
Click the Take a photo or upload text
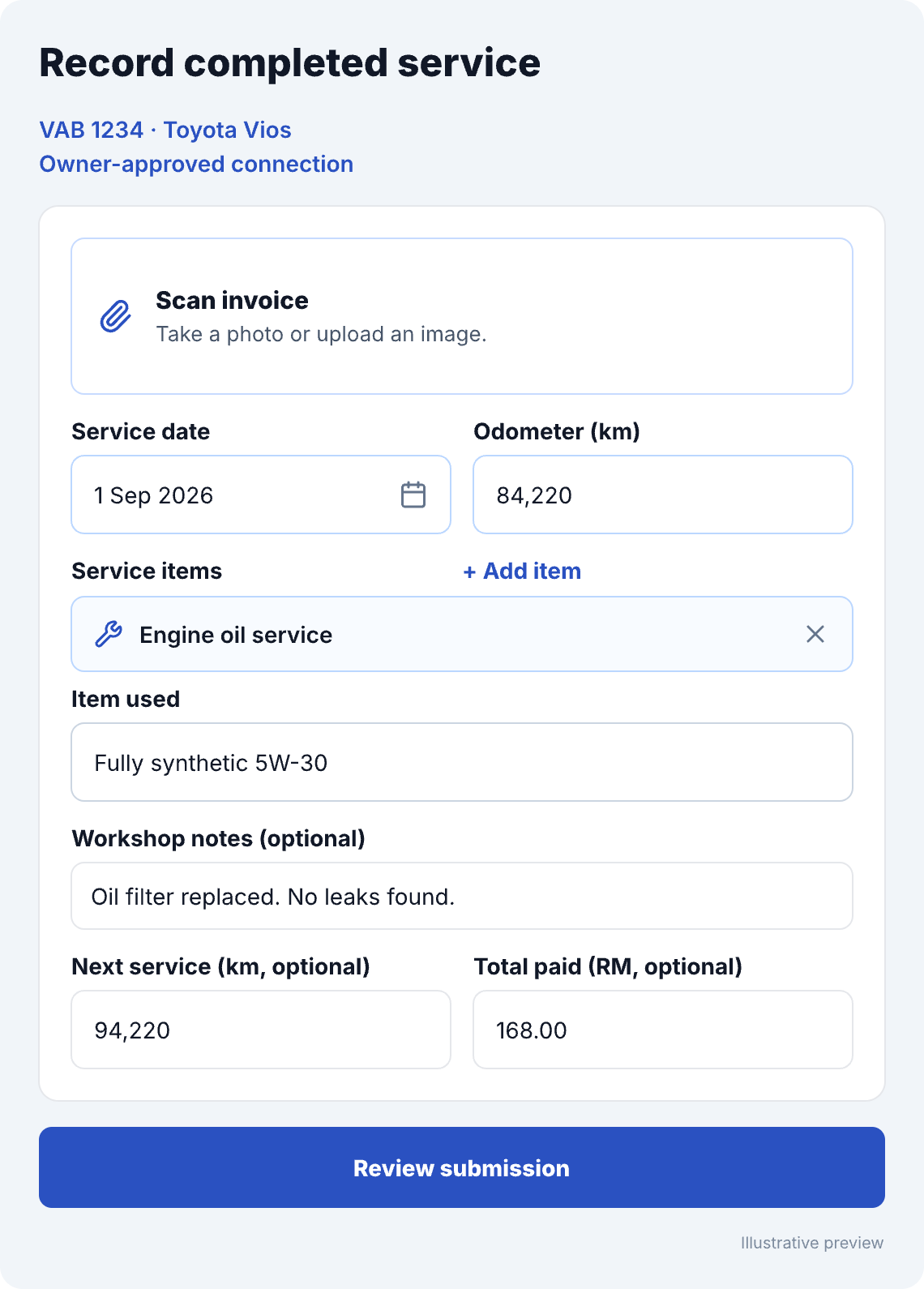coord(321,334)
